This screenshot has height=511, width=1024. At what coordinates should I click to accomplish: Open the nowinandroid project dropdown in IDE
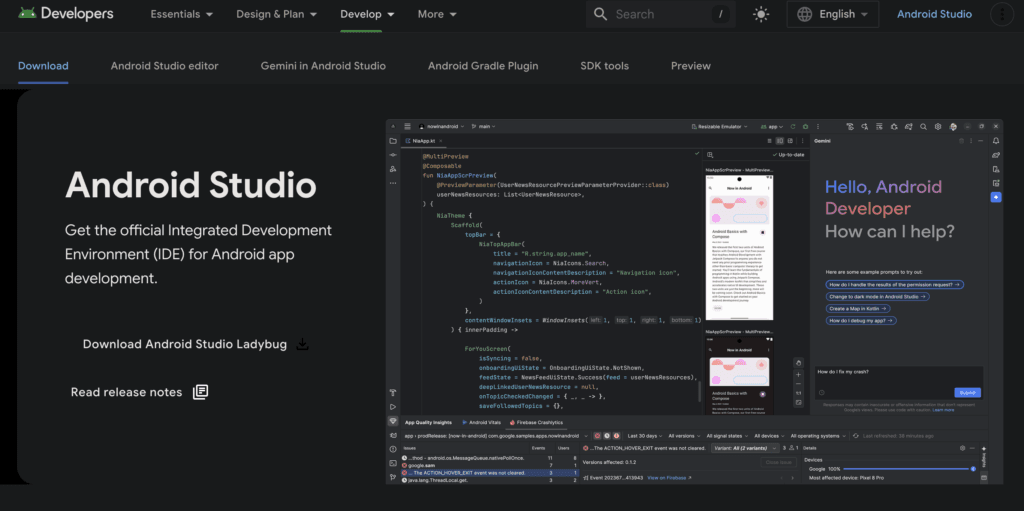coord(441,126)
